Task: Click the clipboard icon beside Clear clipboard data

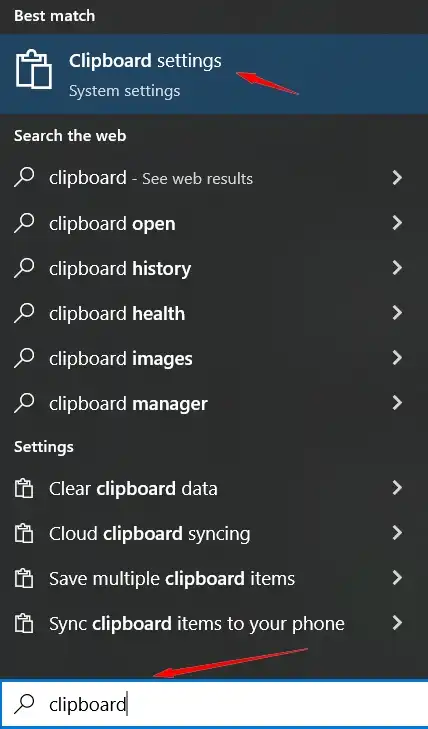Action: [24, 489]
